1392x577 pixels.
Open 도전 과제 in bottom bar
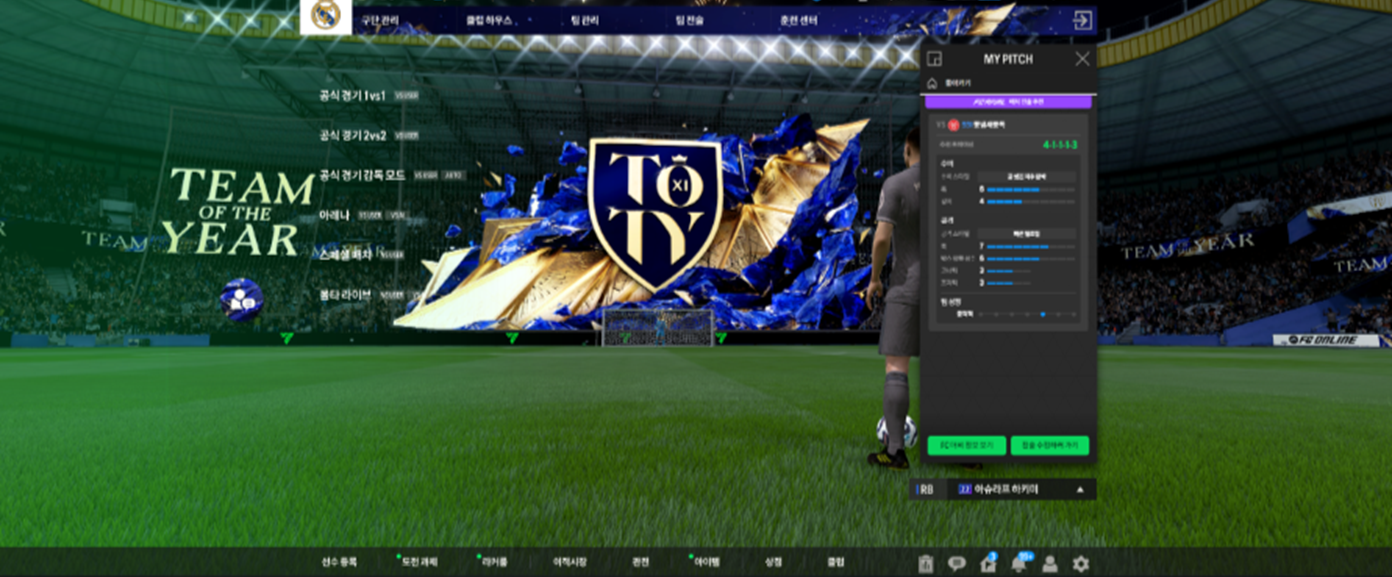point(418,562)
